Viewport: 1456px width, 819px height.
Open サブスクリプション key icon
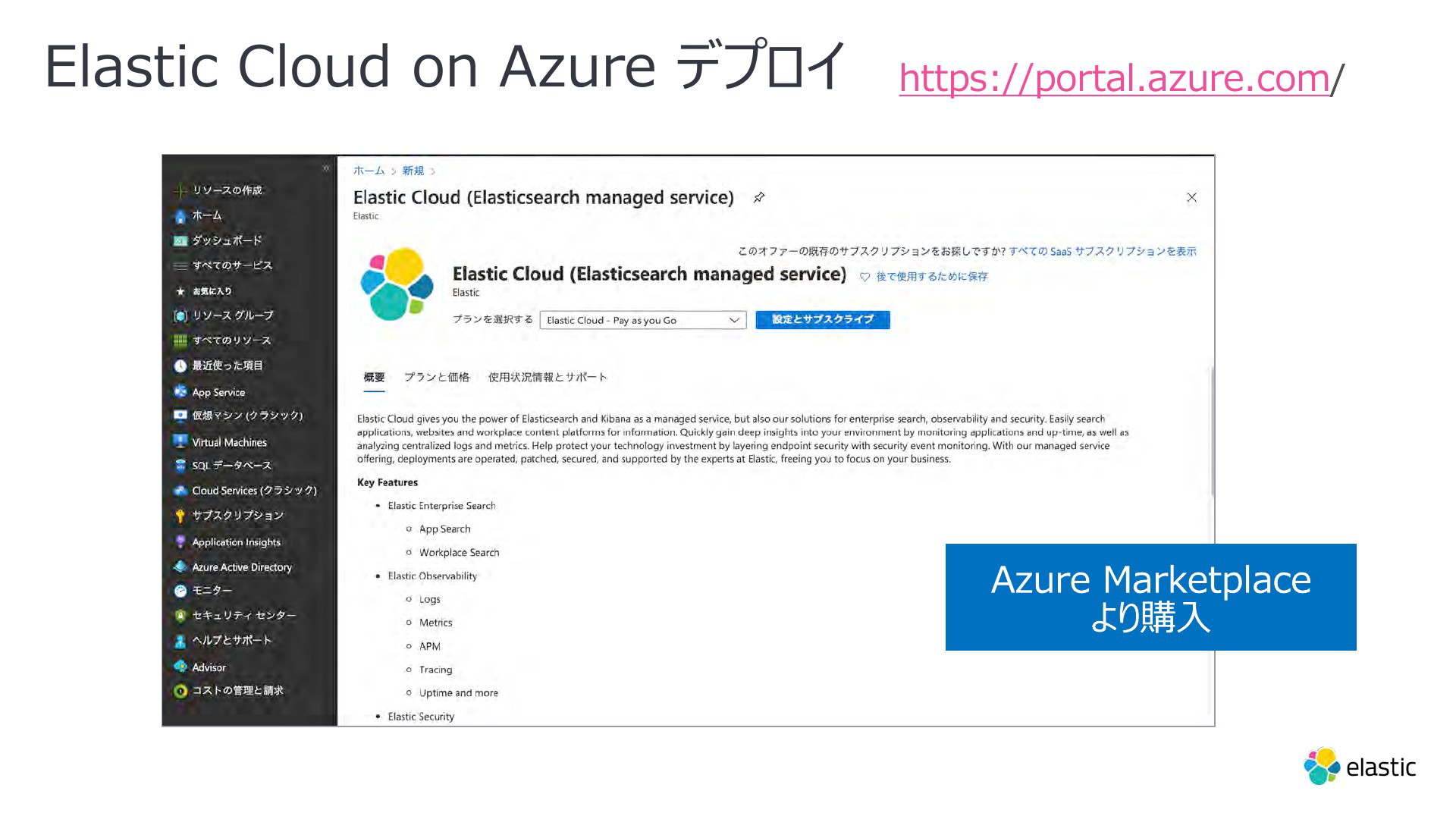click(x=180, y=516)
